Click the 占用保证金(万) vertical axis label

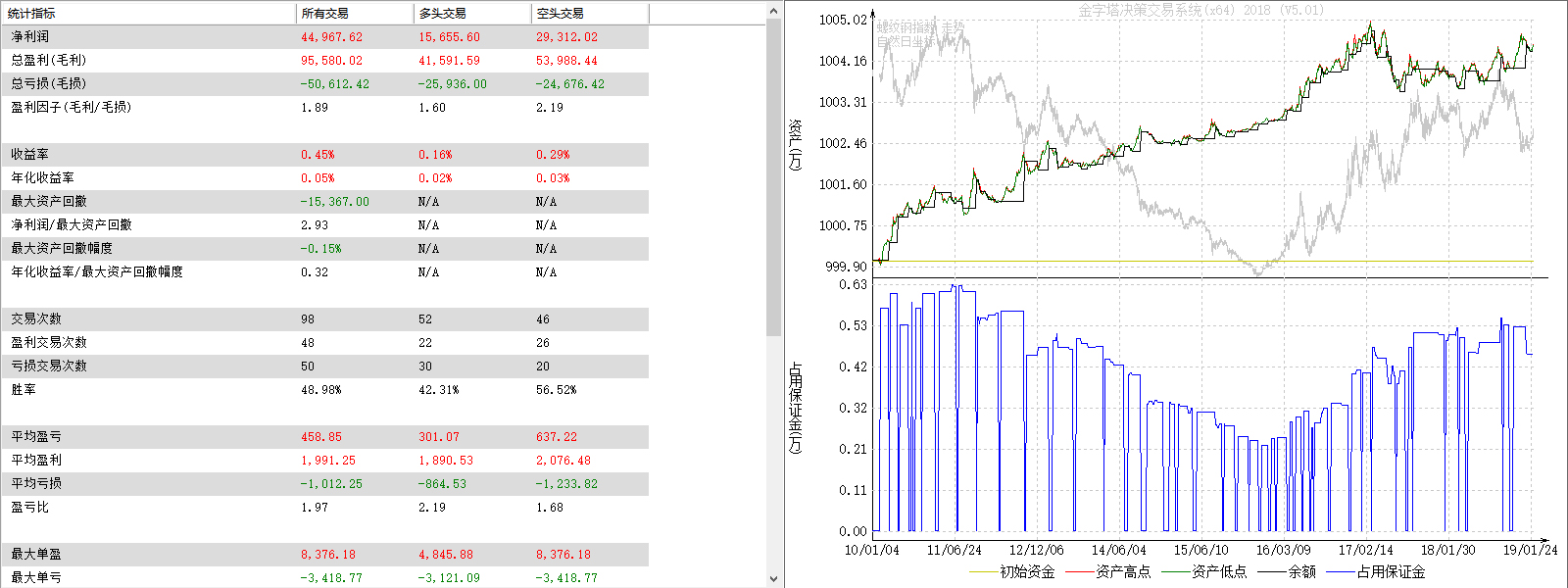[795, 407]
